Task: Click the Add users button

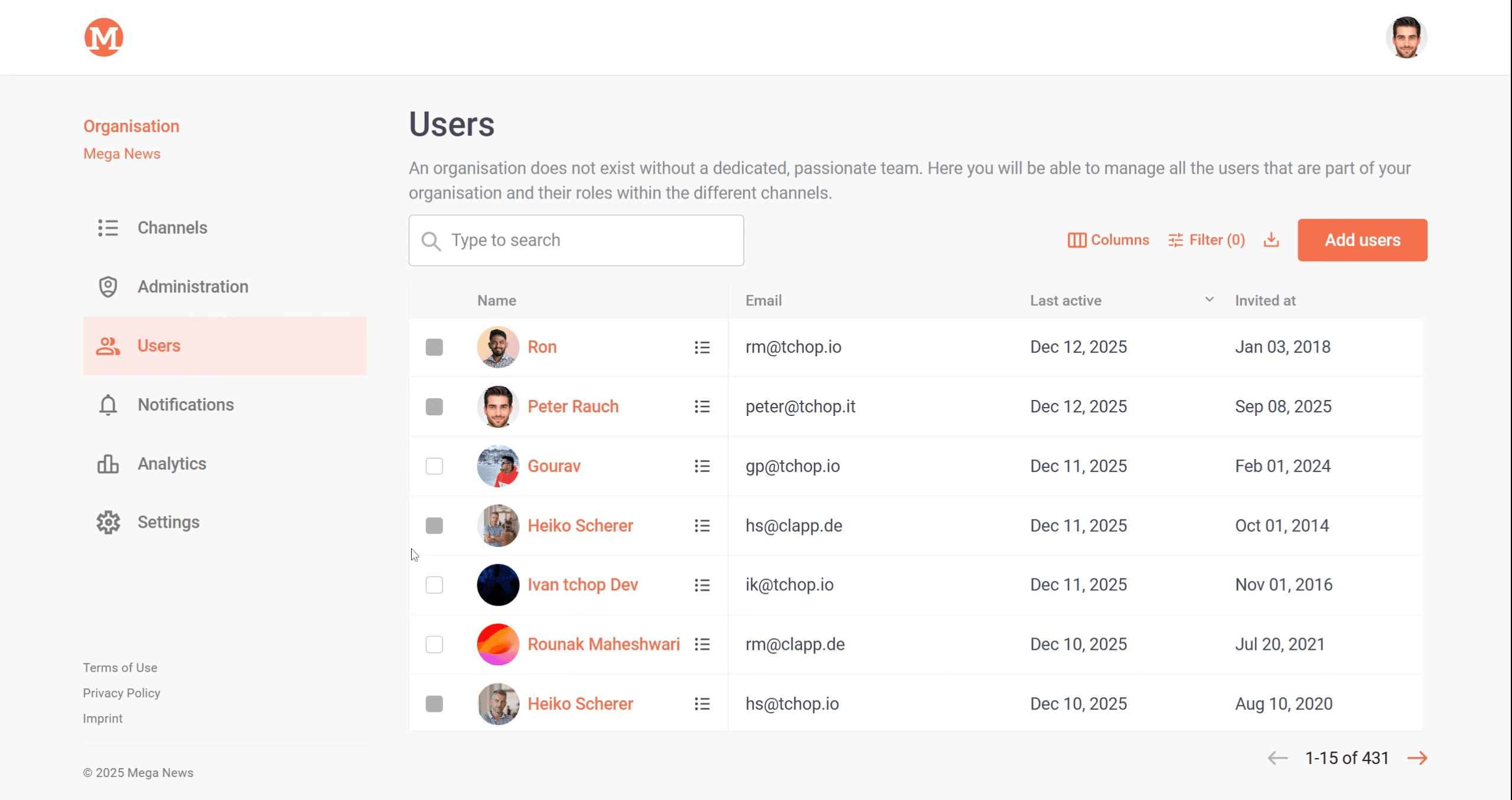Action: click(x=1362, y=240)
